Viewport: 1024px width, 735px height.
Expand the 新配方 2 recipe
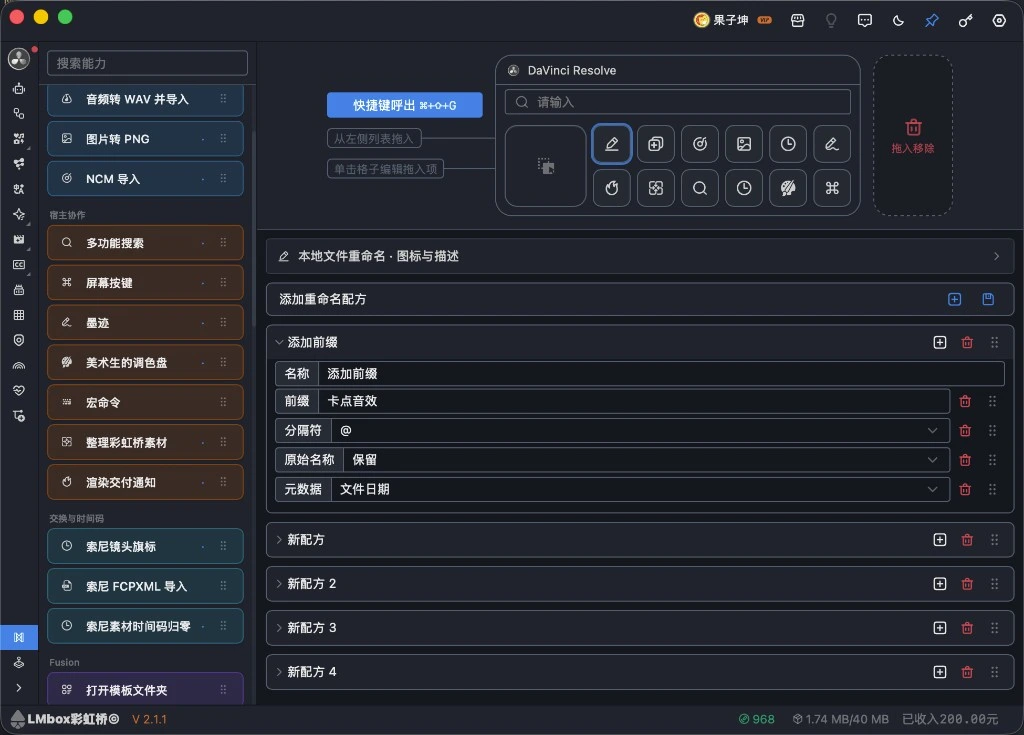[x=279, y=583]
